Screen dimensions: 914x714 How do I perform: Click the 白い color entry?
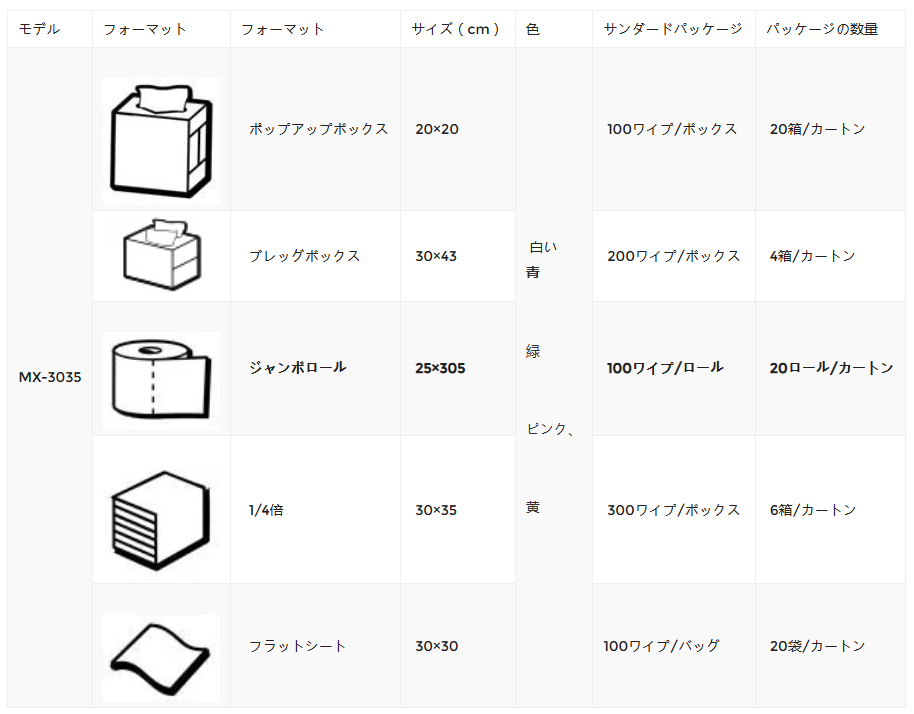click(x=543, y=247)
